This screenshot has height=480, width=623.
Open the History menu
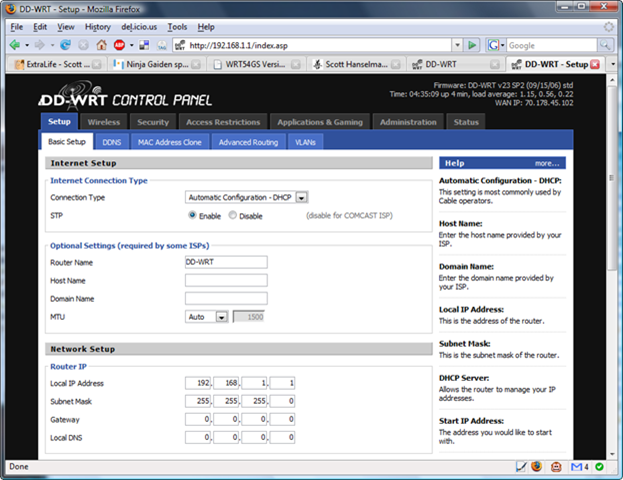click(98, 27)
